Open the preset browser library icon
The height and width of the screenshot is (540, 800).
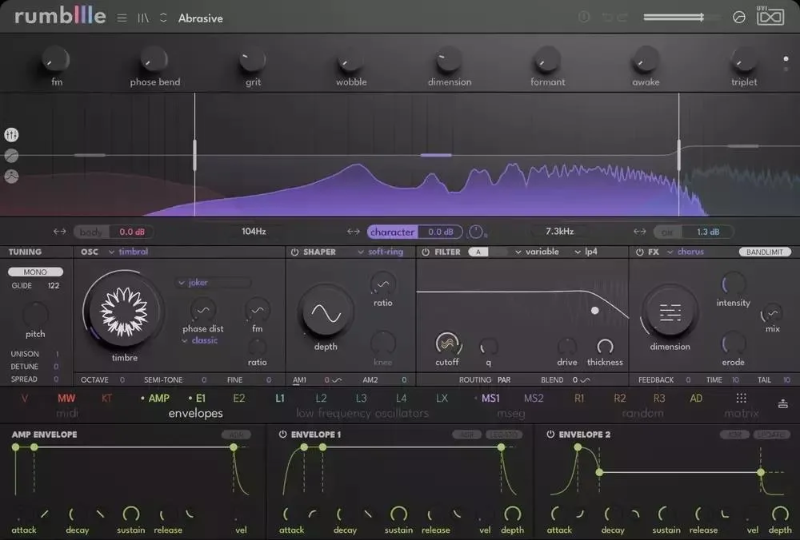[143, 18]
